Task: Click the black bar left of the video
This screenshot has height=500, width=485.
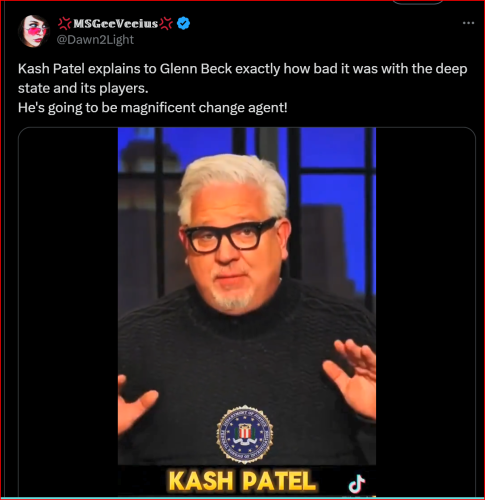Action: [x=68, y=312]
